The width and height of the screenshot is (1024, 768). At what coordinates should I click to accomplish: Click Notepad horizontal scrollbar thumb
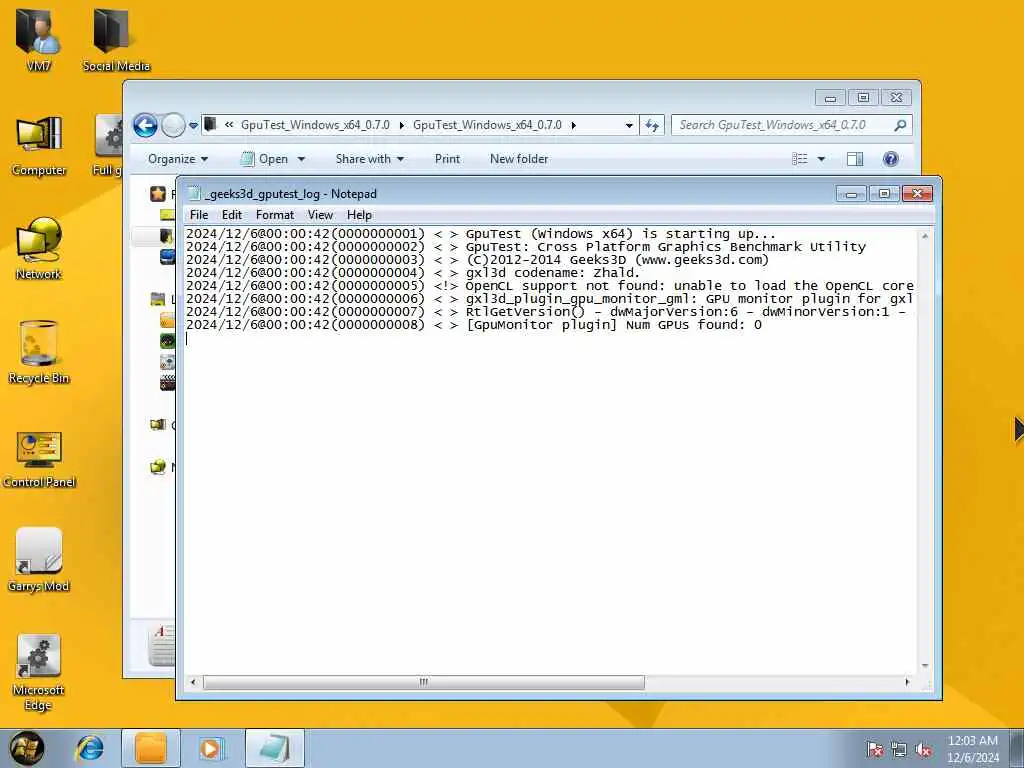tap(423, 682)
